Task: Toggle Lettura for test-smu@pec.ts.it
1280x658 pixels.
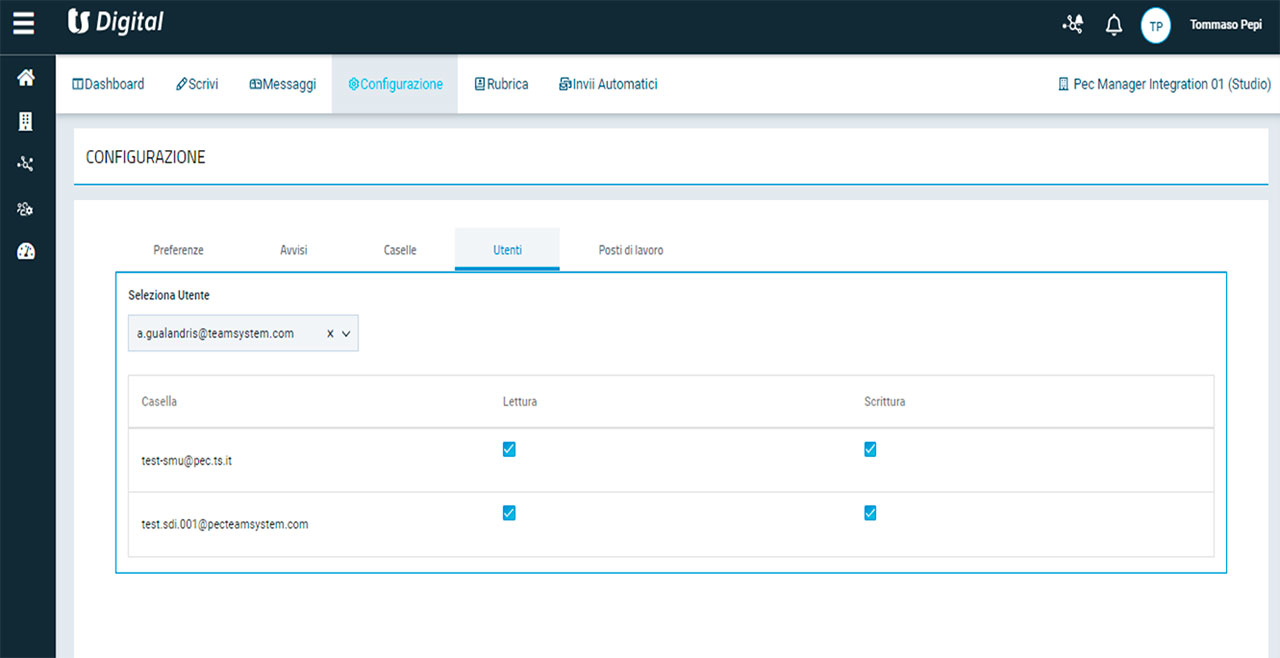Action: point(509,449)
